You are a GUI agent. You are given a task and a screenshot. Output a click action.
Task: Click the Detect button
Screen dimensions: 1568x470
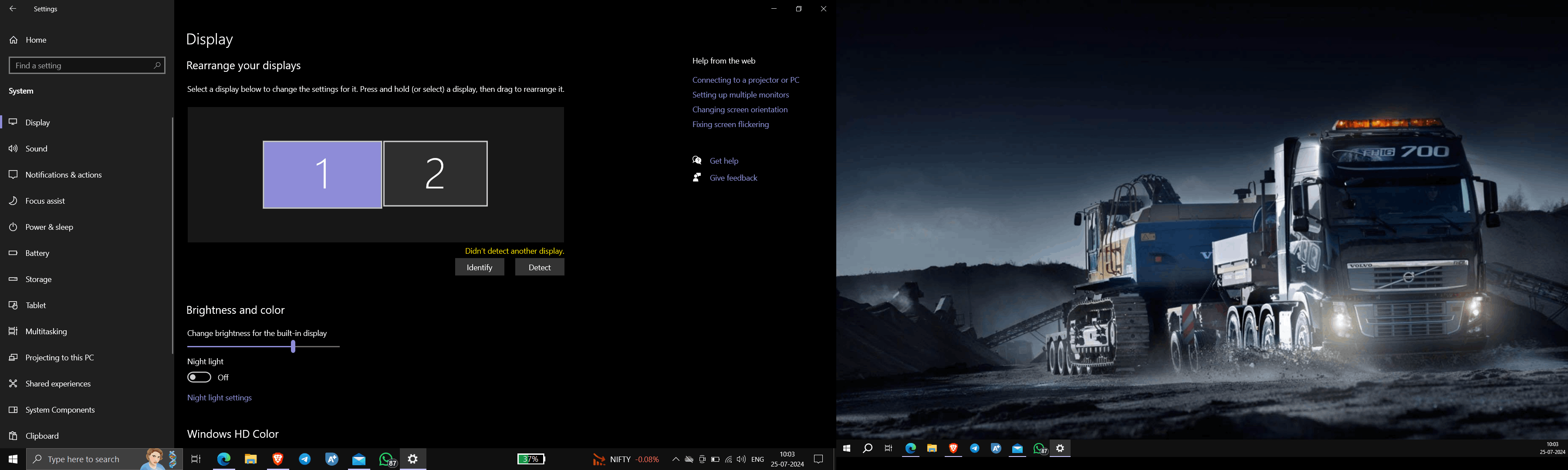539,268
